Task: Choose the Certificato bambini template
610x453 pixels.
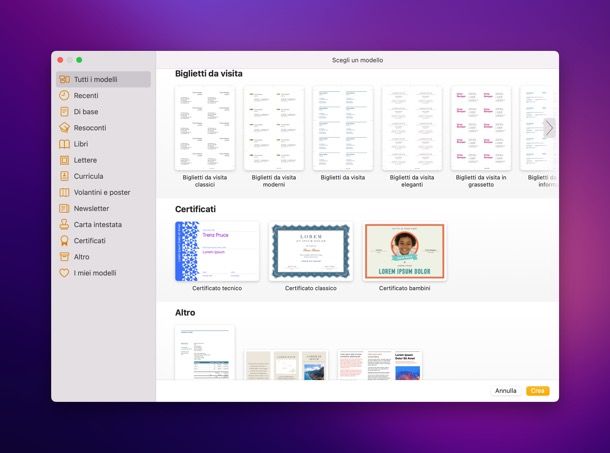Action: [405, 251]
